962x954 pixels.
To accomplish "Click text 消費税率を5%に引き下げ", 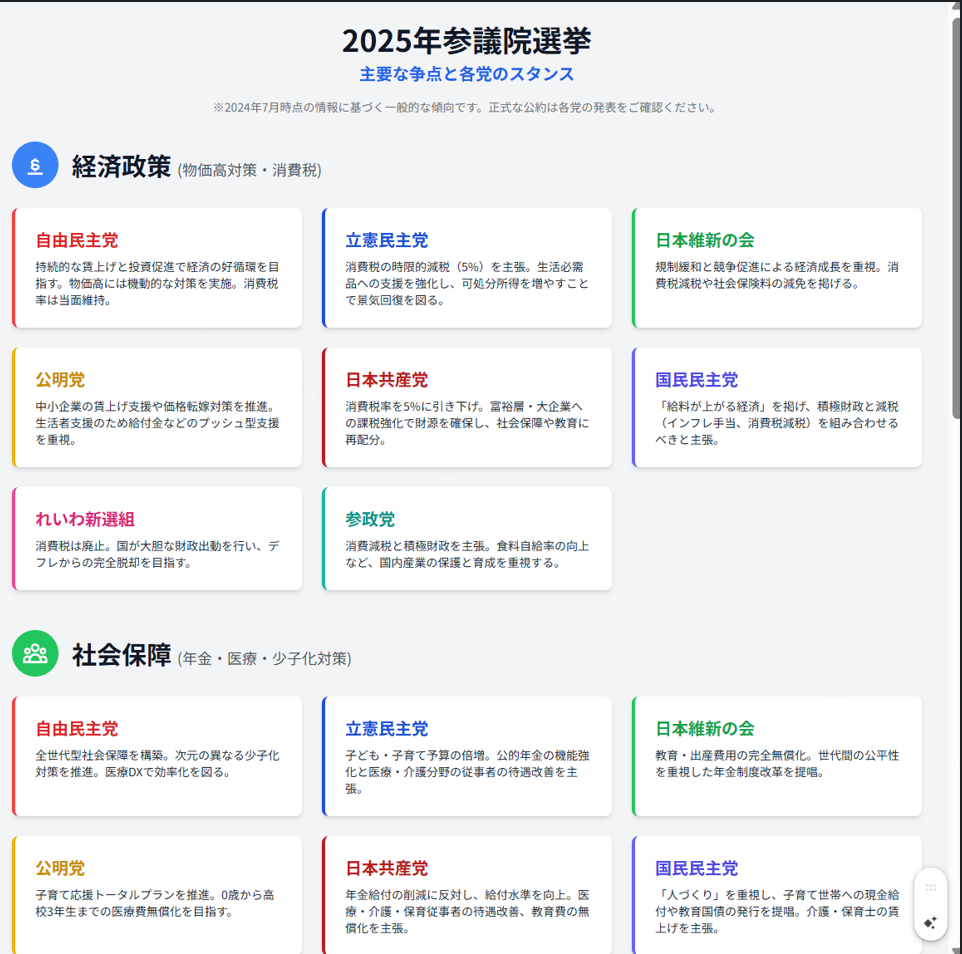I will coord(414,406).
